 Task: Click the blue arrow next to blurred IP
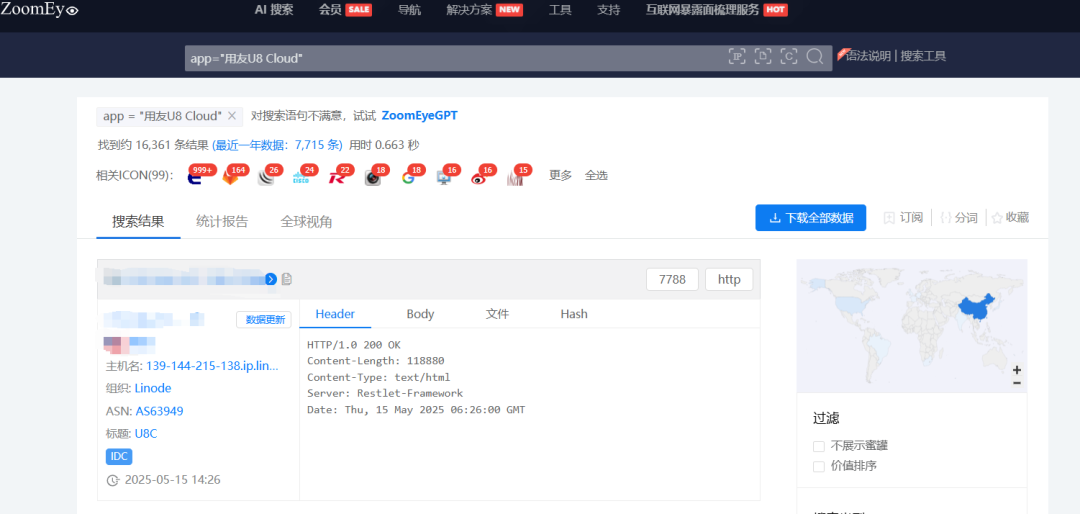[x=271, y=279]
